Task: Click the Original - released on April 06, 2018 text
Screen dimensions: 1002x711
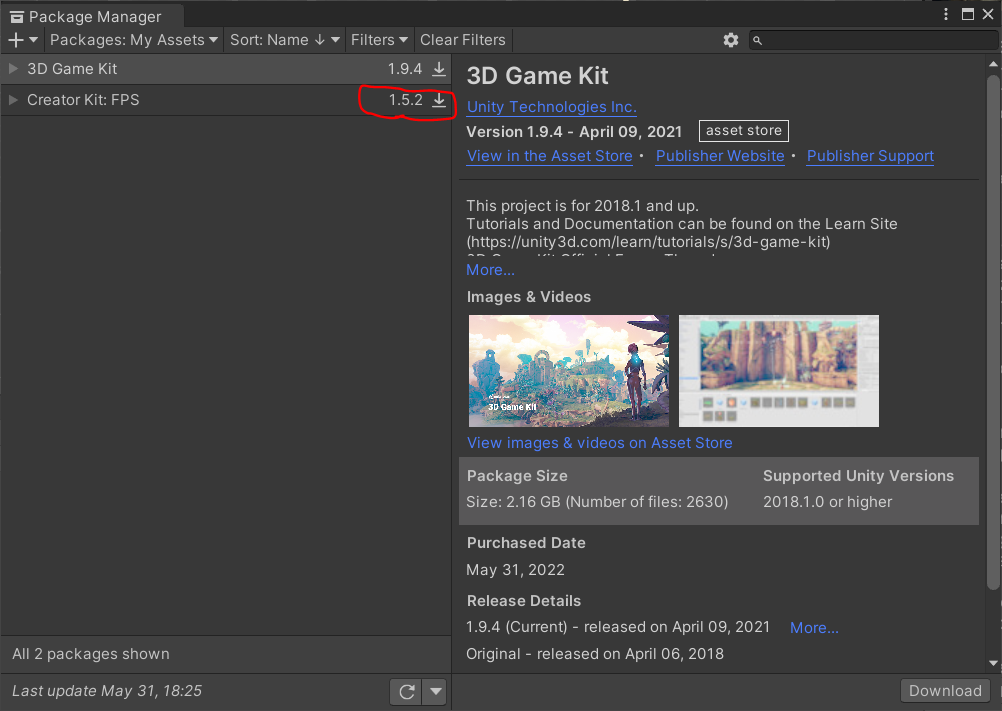Action: point(595,654)
